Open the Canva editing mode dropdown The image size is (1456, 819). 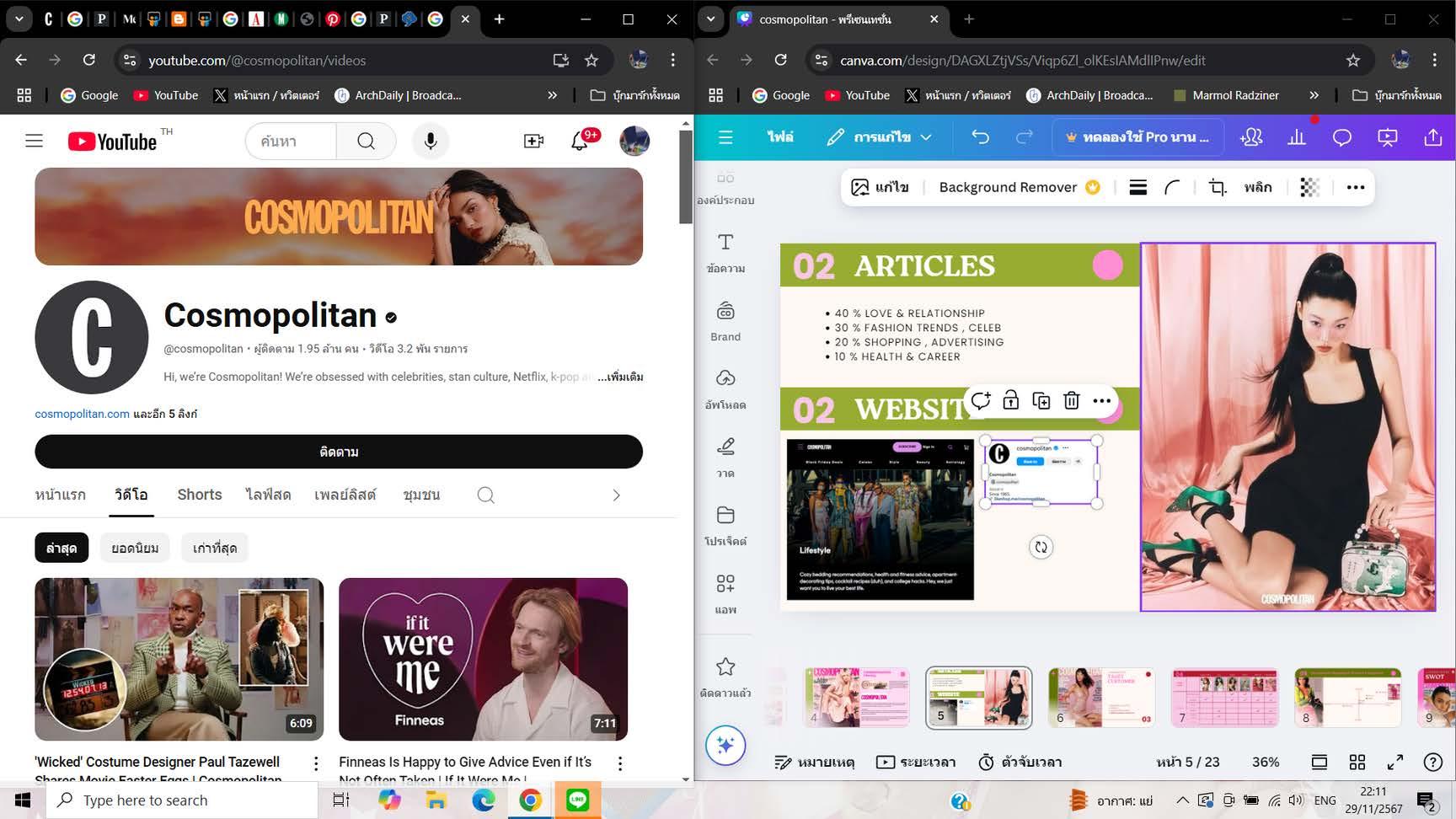(x=880, y=137)
